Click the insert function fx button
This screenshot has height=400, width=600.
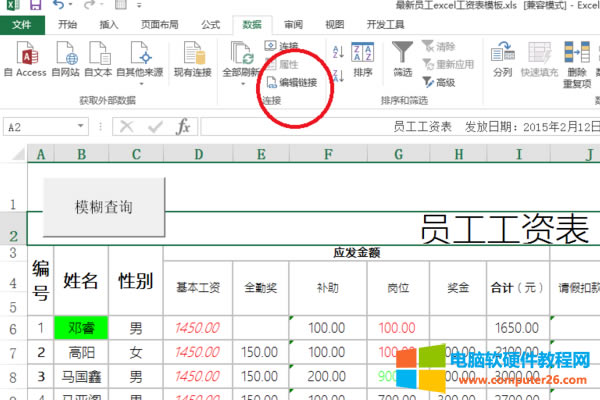click(183, 127)
